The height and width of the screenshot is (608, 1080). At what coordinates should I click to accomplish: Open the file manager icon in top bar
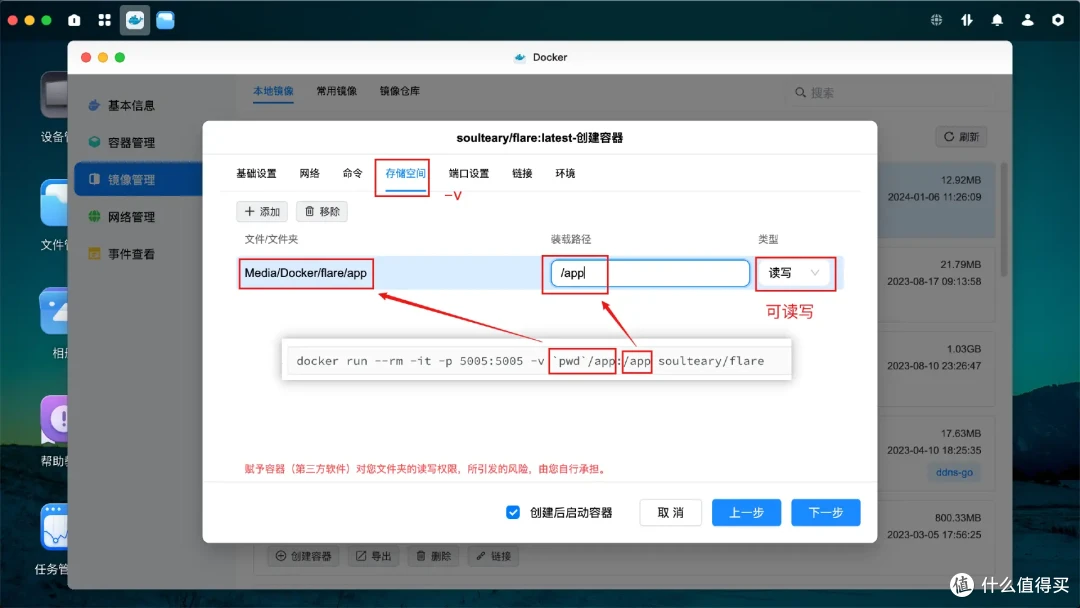[x=165, y=20]
